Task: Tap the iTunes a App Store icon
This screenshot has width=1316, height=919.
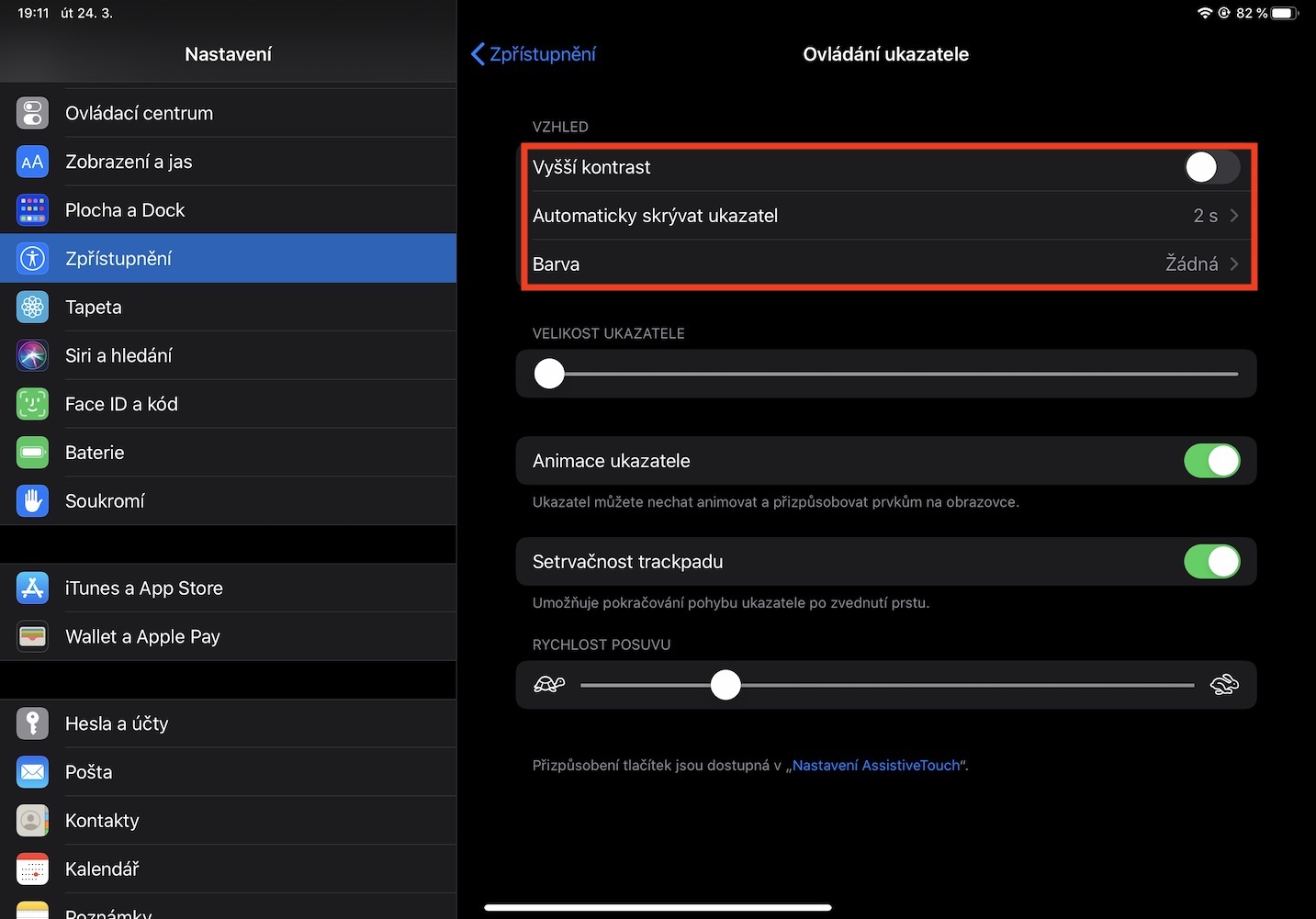Action: click(32, 588)
